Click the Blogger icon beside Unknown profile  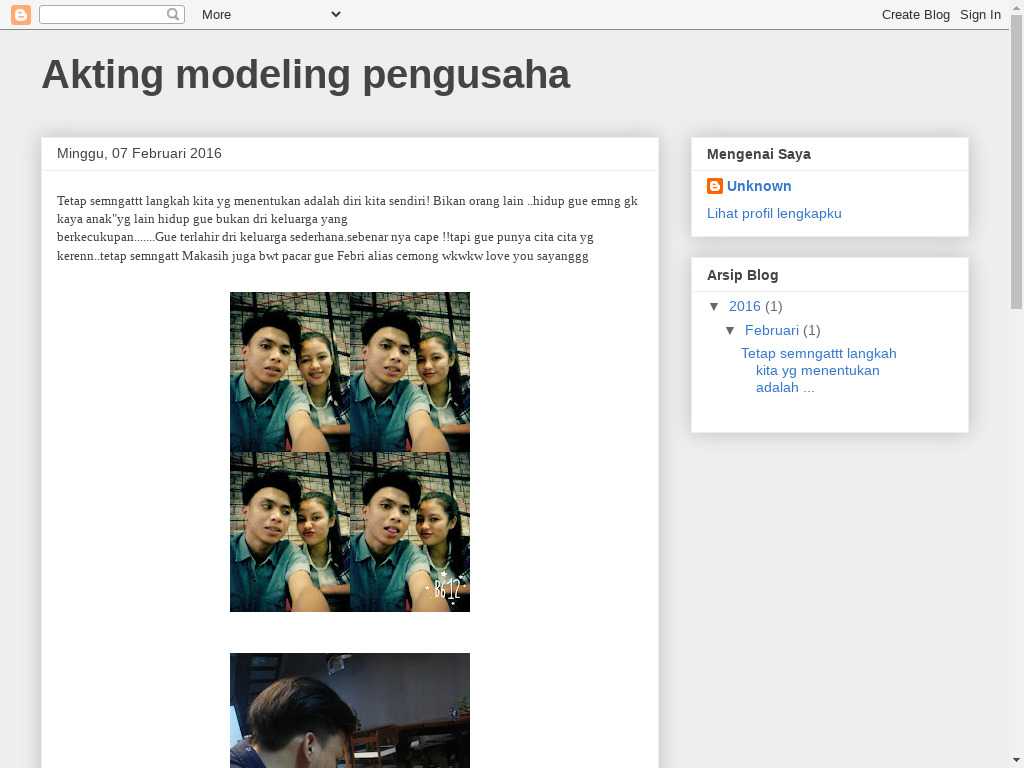(714, 186)
